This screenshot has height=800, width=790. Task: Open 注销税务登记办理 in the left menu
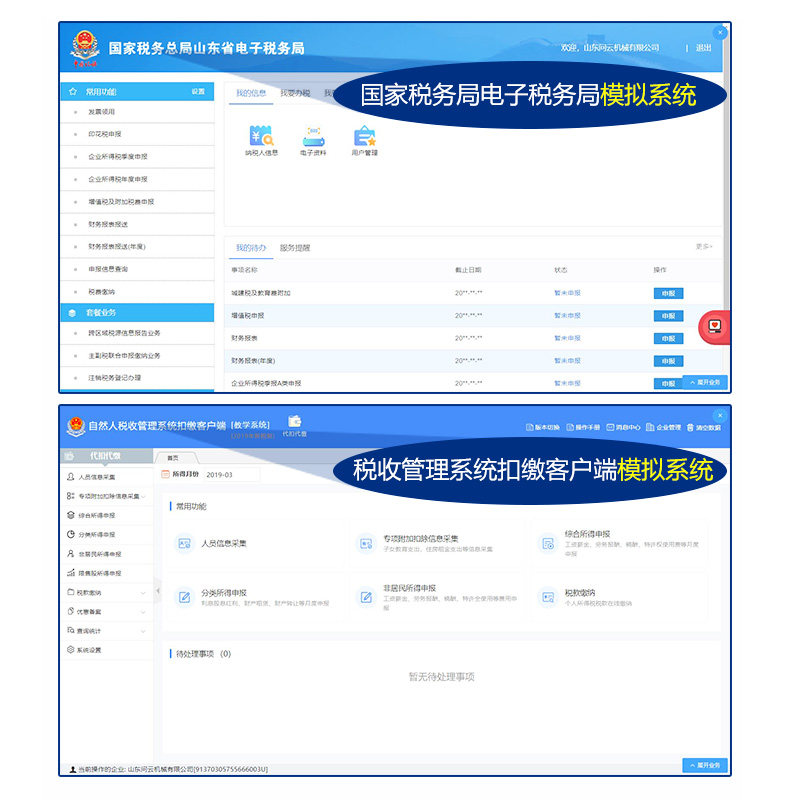tap(137, 378)
